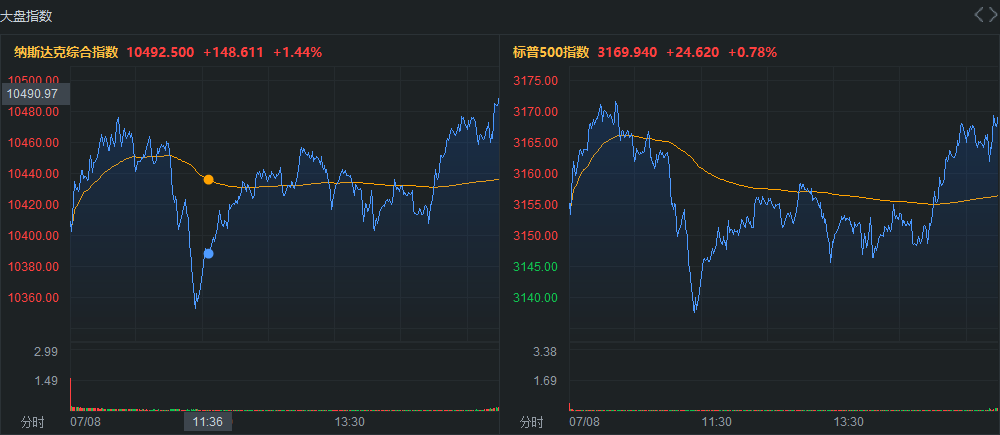Click the 11:30 time on S&P axis
The width and height of the screenshot is (1000, 435).
point(716,422)
